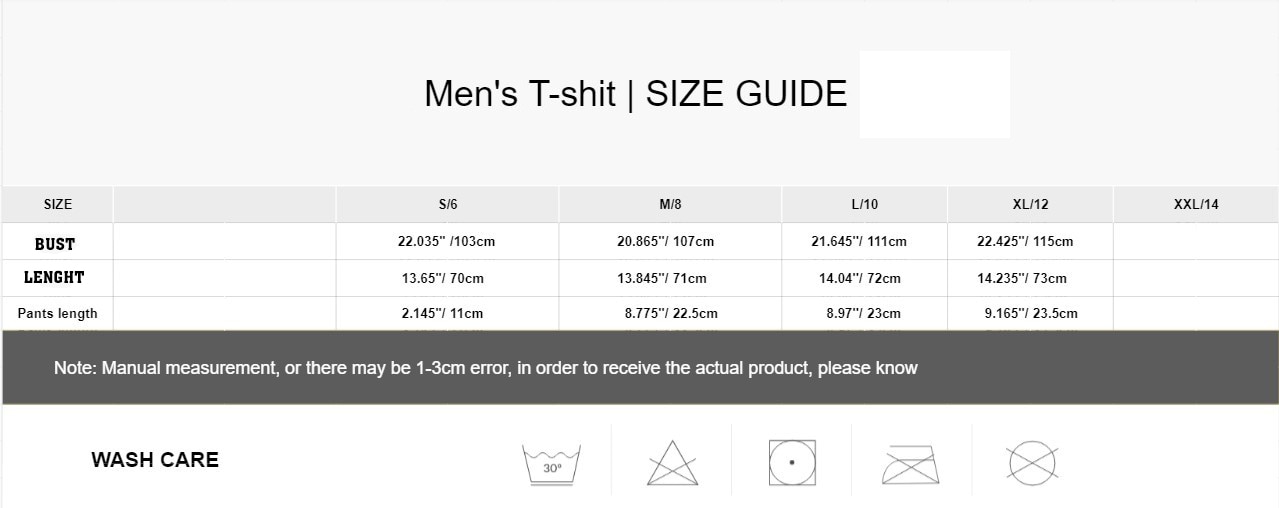Click the do-not-dry-clean circle icon

tap(1032, 462)
